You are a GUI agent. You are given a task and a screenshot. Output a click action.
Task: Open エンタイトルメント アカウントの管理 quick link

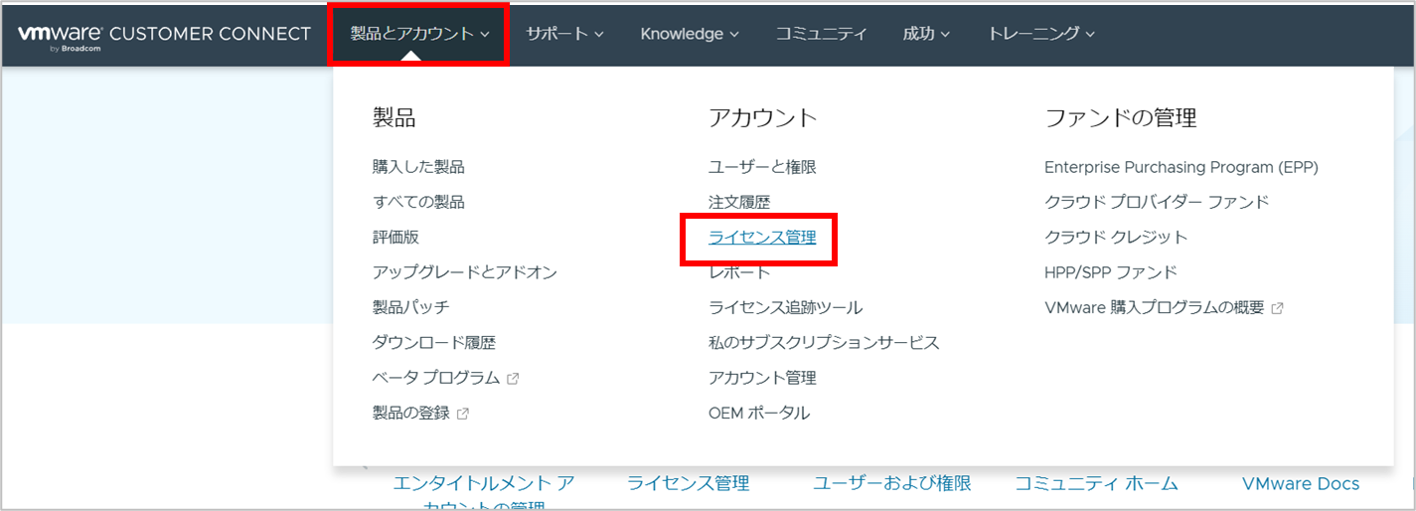[484, 493]
